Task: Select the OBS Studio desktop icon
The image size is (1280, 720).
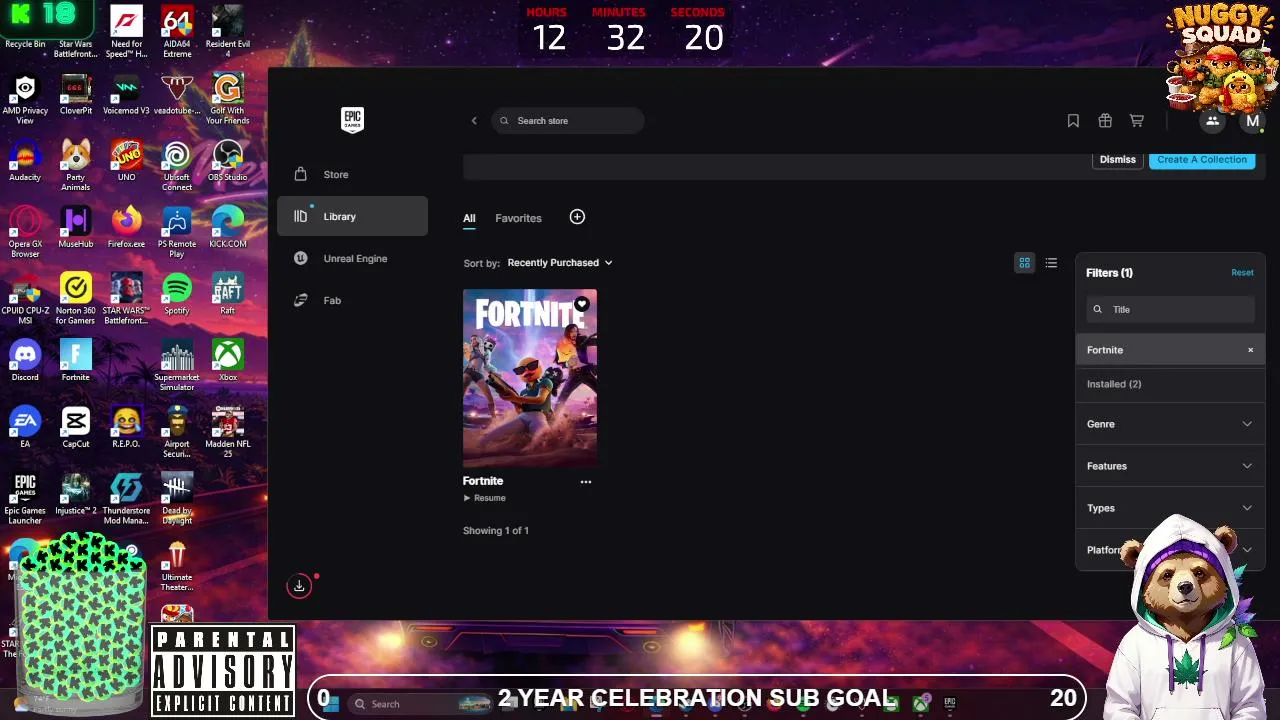Action: tap(228, 160)
